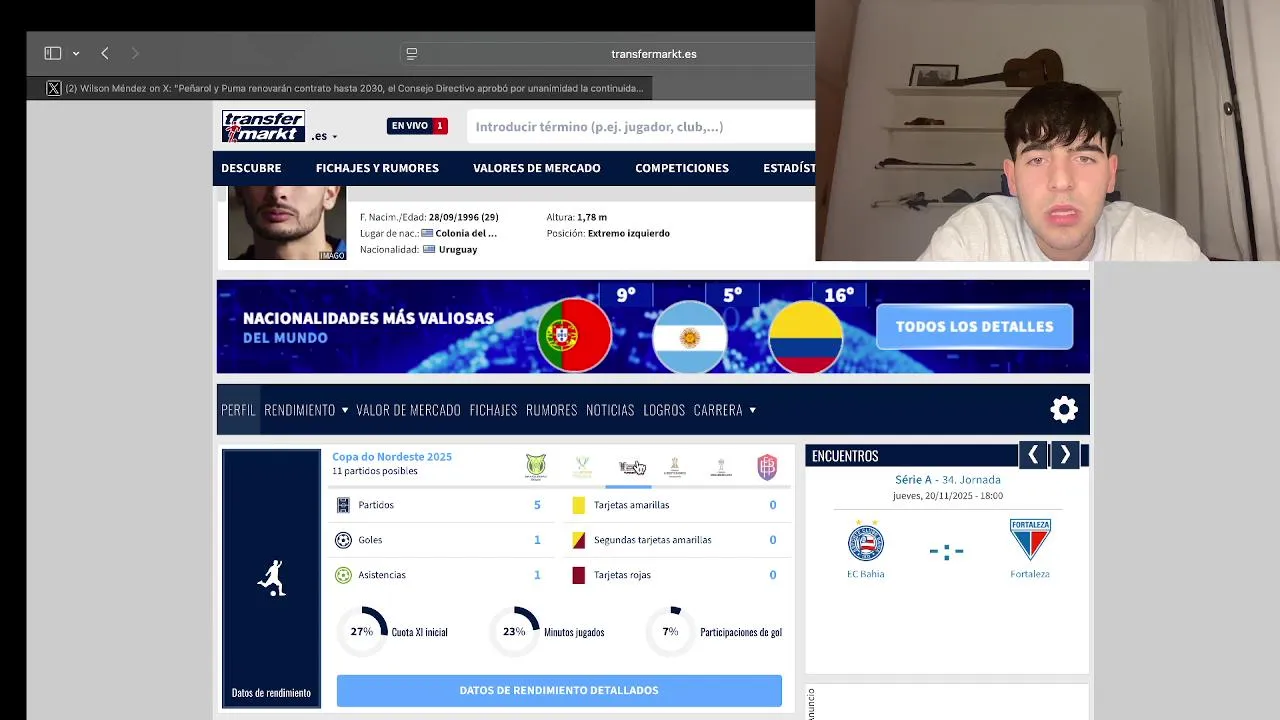Click the 27% Cuota XI inicial ring
Viewport: 1280px width, 720px height.
362,632
